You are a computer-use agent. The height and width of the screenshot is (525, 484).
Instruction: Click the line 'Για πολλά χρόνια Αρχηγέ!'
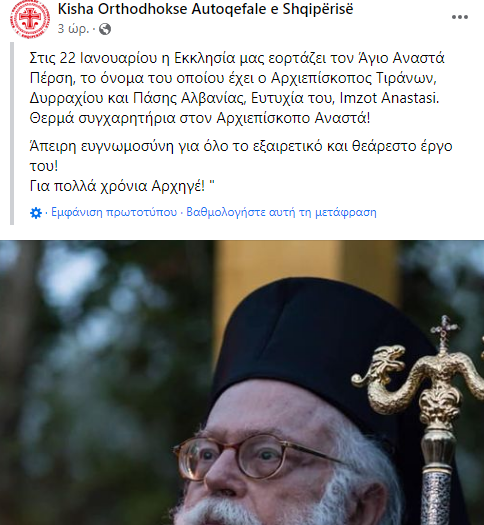click(117, 186)
